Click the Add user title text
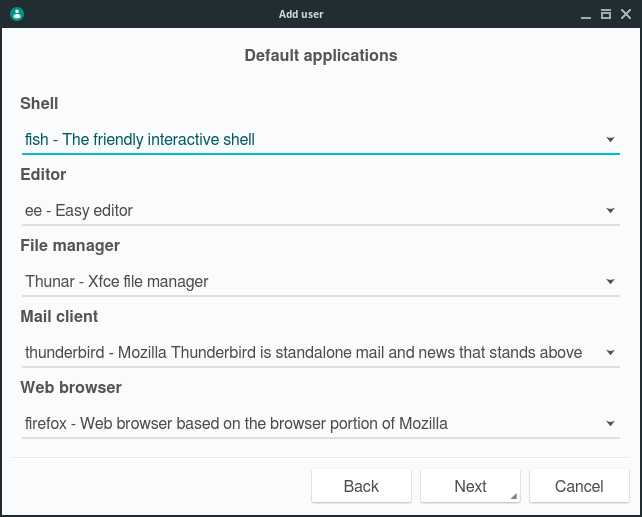Viewport: 642px width, 517px height. click(x=301, y=14)
